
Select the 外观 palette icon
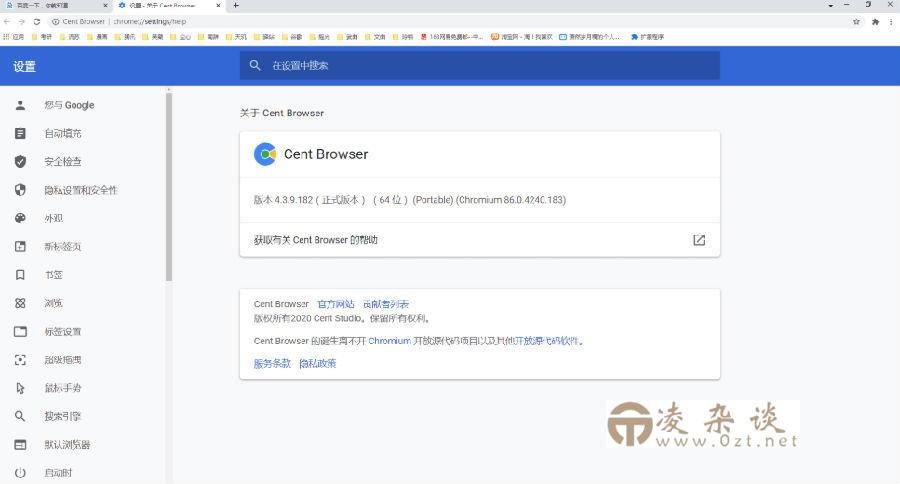(20, 218)
